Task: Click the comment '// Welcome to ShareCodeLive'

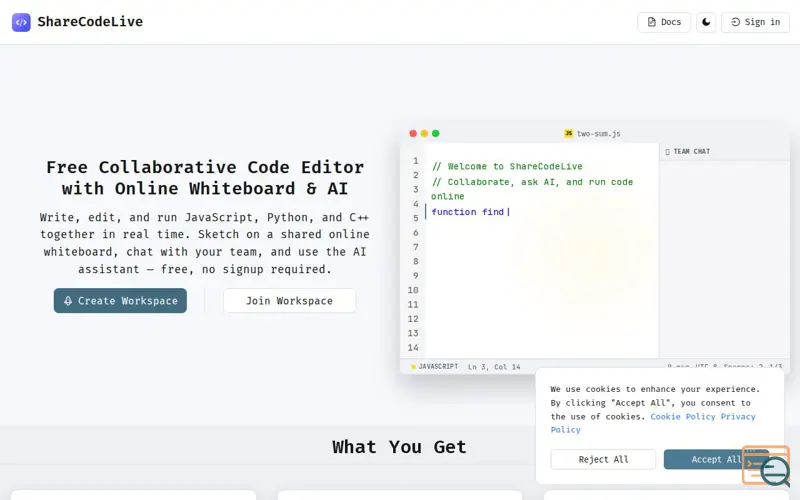Action: pyautogui.click(x=507, y=166)
